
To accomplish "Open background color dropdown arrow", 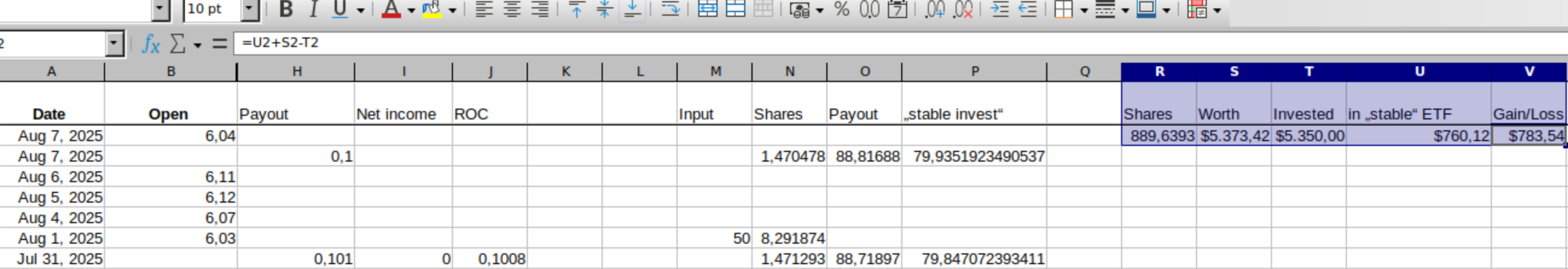I will click(452, 10).
